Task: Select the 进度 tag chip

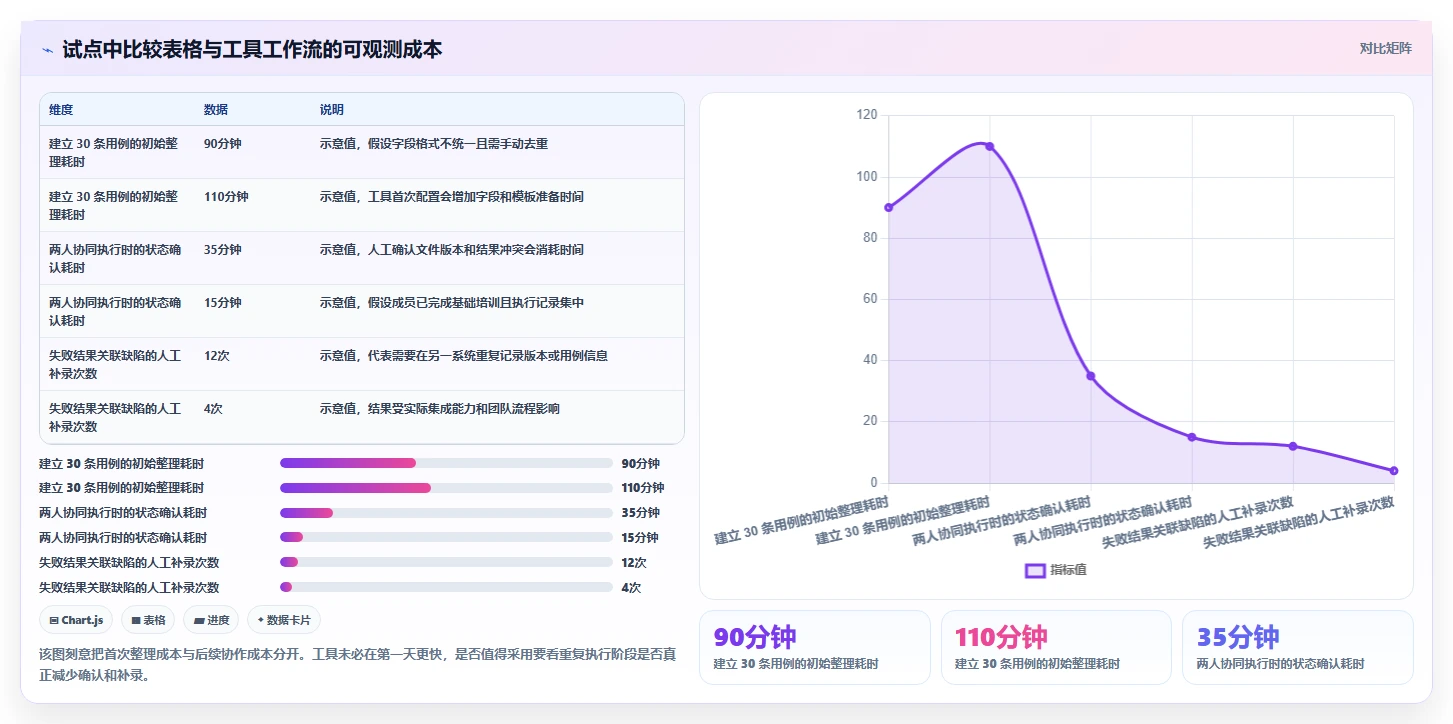Action: [x=211, y=620]
